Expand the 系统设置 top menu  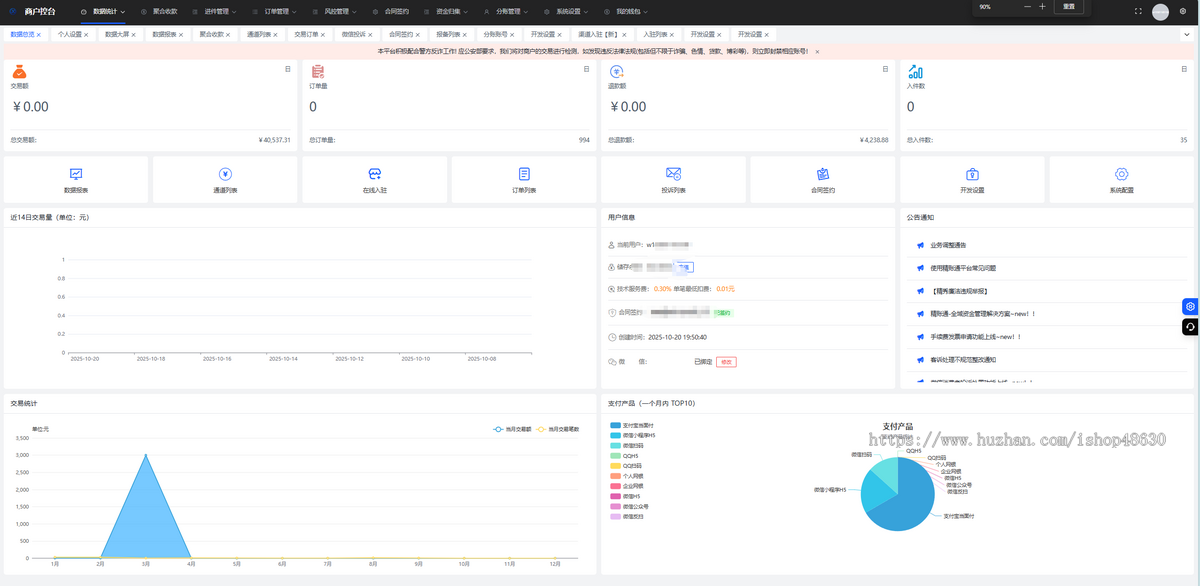coord(567,11)
